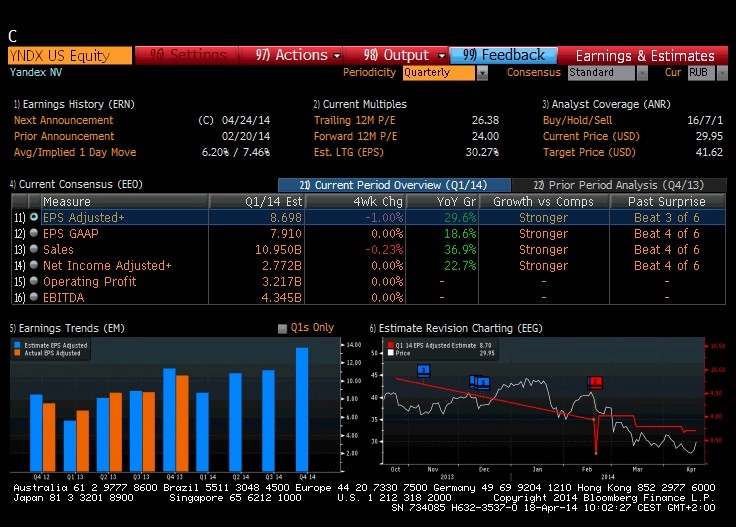This screenshot has height=527, width=736.
Task: Switch to Prior Period Analysis (Q4/13) tab
Action: click(x=619, y=185)
